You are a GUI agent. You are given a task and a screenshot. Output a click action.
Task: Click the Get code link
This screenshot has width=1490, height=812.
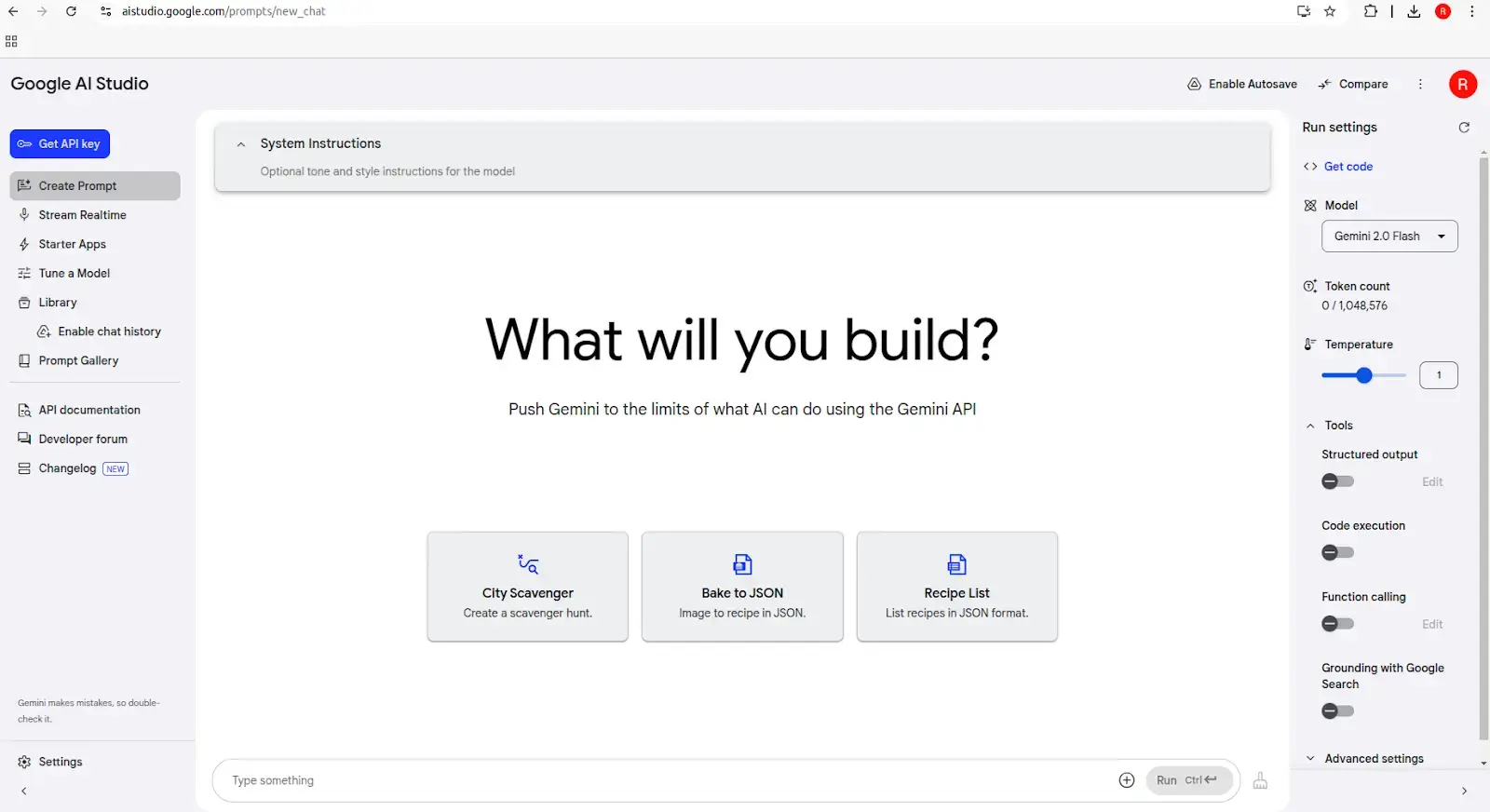click(1348, 167)
